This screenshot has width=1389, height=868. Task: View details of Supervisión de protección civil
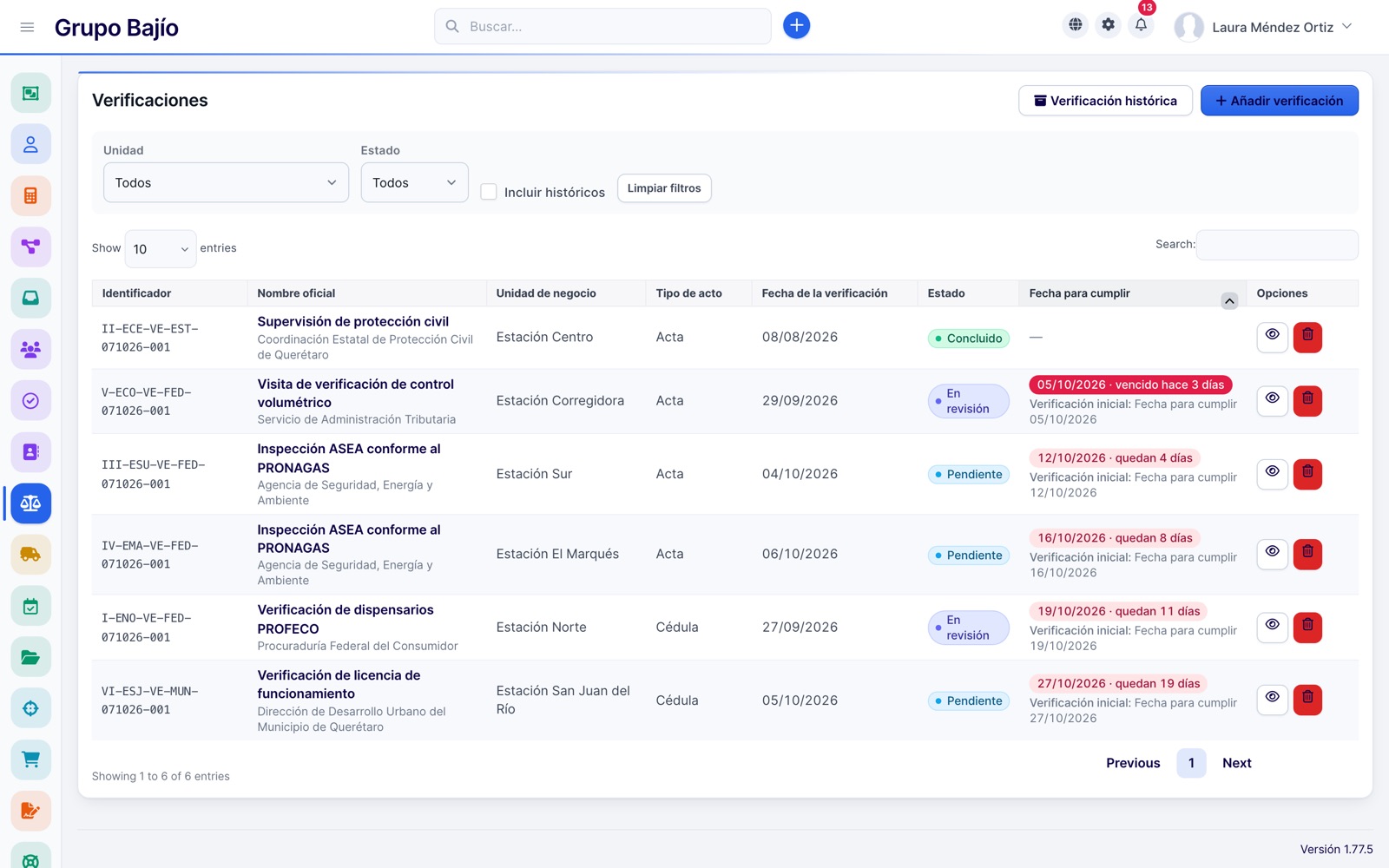pos(1272,337)
